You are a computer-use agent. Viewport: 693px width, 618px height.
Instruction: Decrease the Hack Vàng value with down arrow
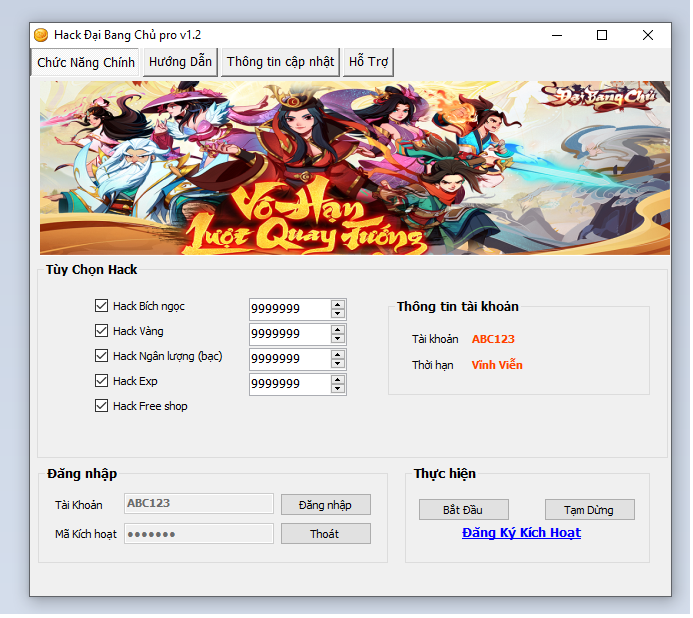pos(338,339)
